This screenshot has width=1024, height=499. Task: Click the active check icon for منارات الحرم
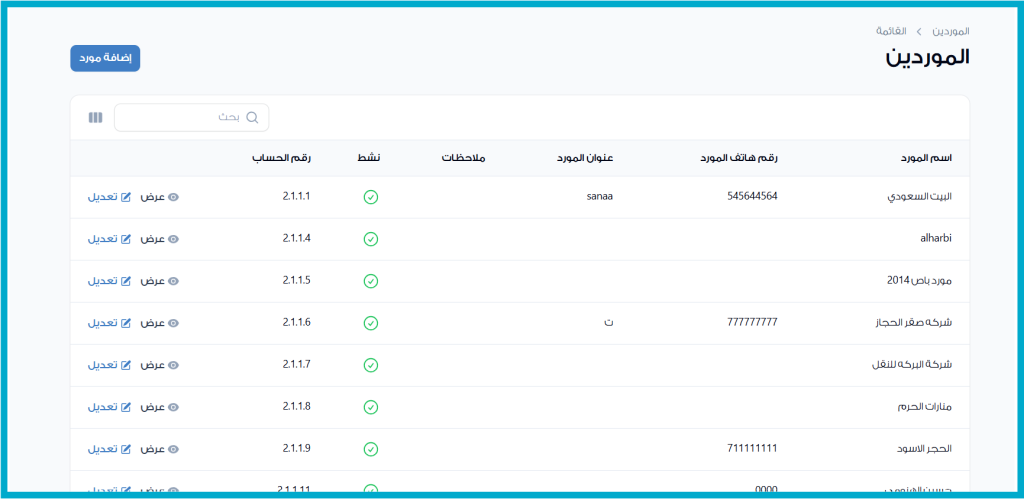(x=370, y=407)
